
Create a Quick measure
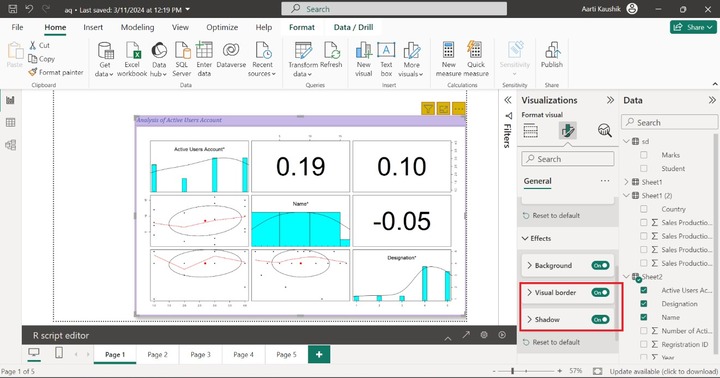point(476,59)
